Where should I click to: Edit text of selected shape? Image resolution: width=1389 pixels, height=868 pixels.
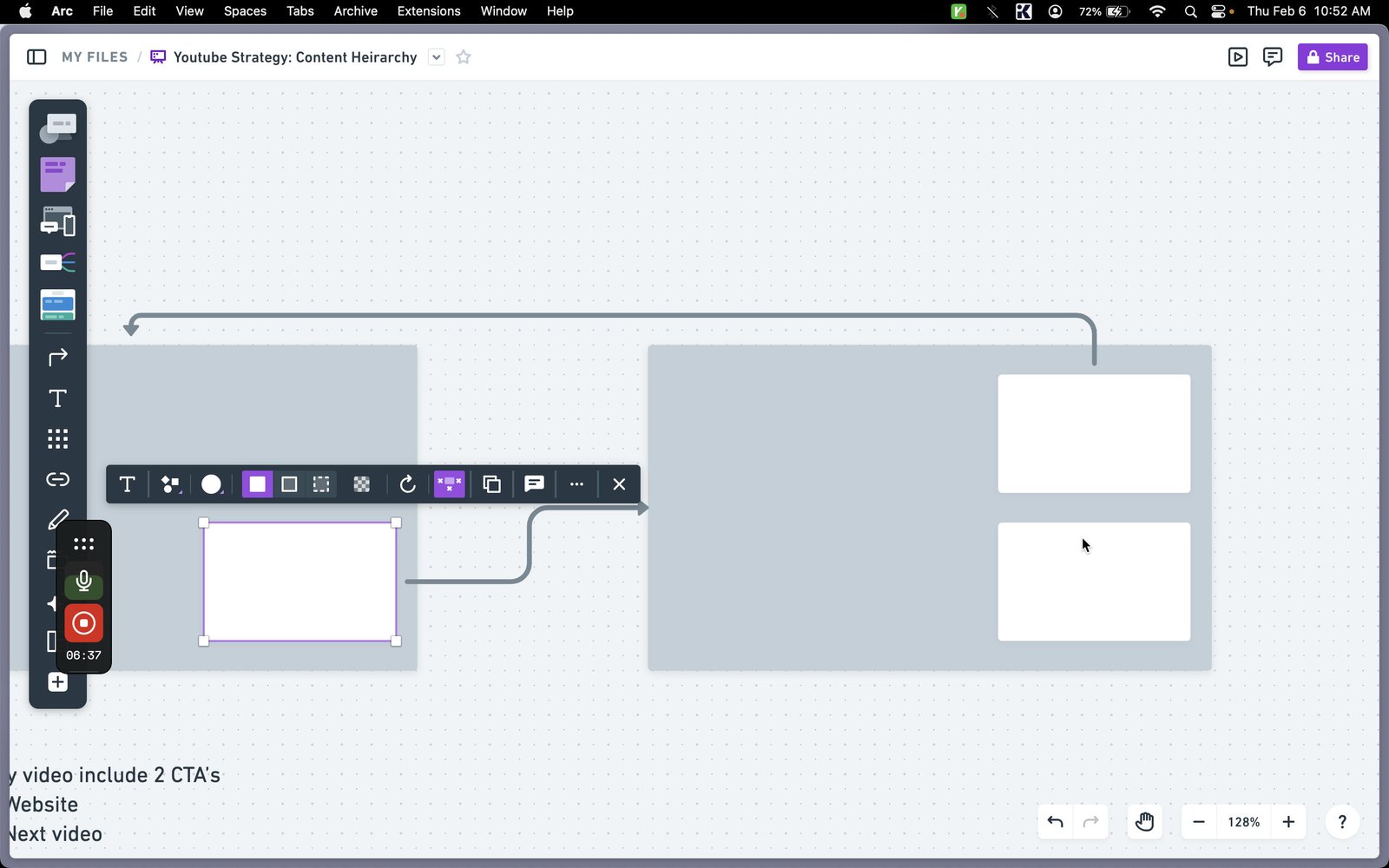click(x=127, y=484)
